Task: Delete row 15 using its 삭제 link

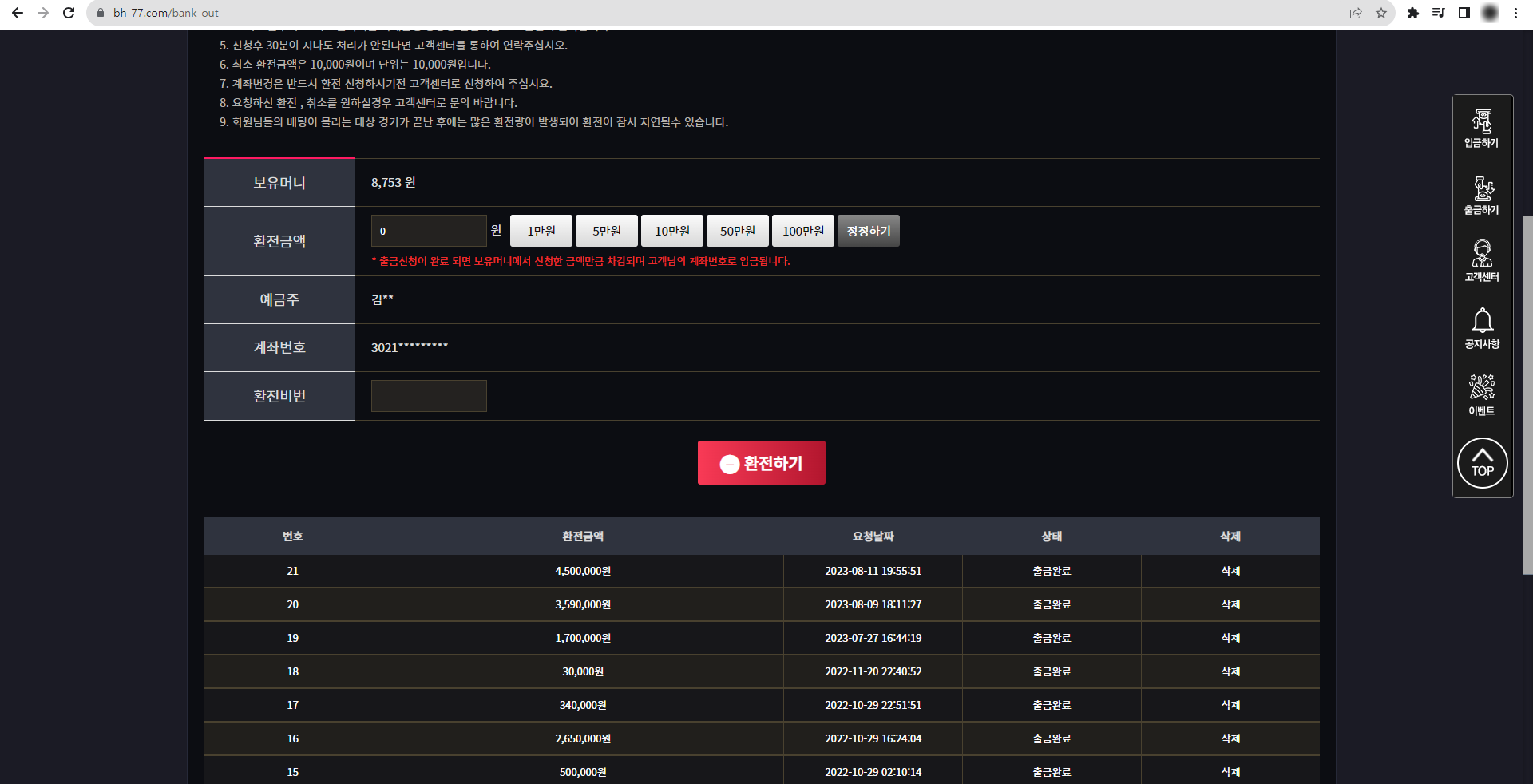Action: [x=1230, y=772]
